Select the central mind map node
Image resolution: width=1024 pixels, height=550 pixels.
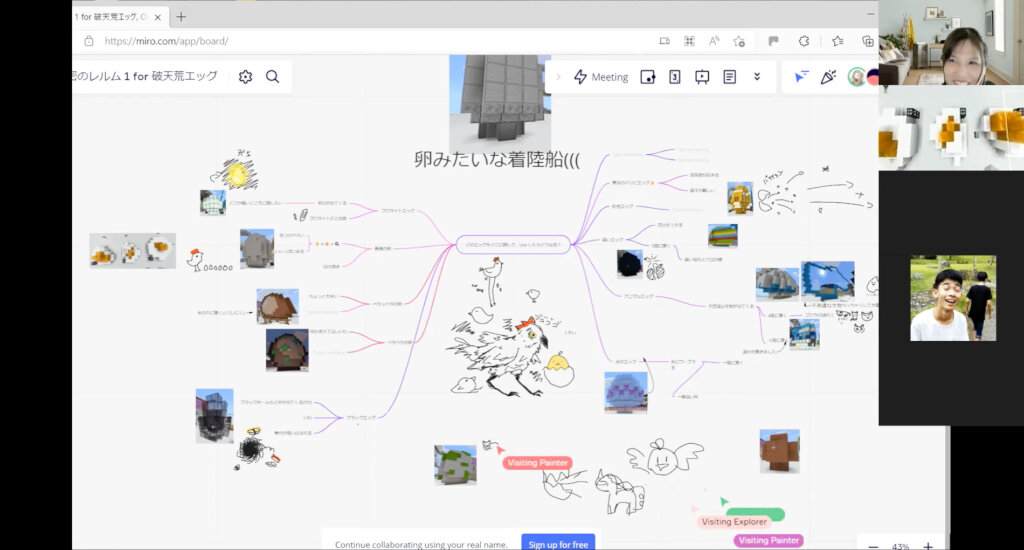513,244
